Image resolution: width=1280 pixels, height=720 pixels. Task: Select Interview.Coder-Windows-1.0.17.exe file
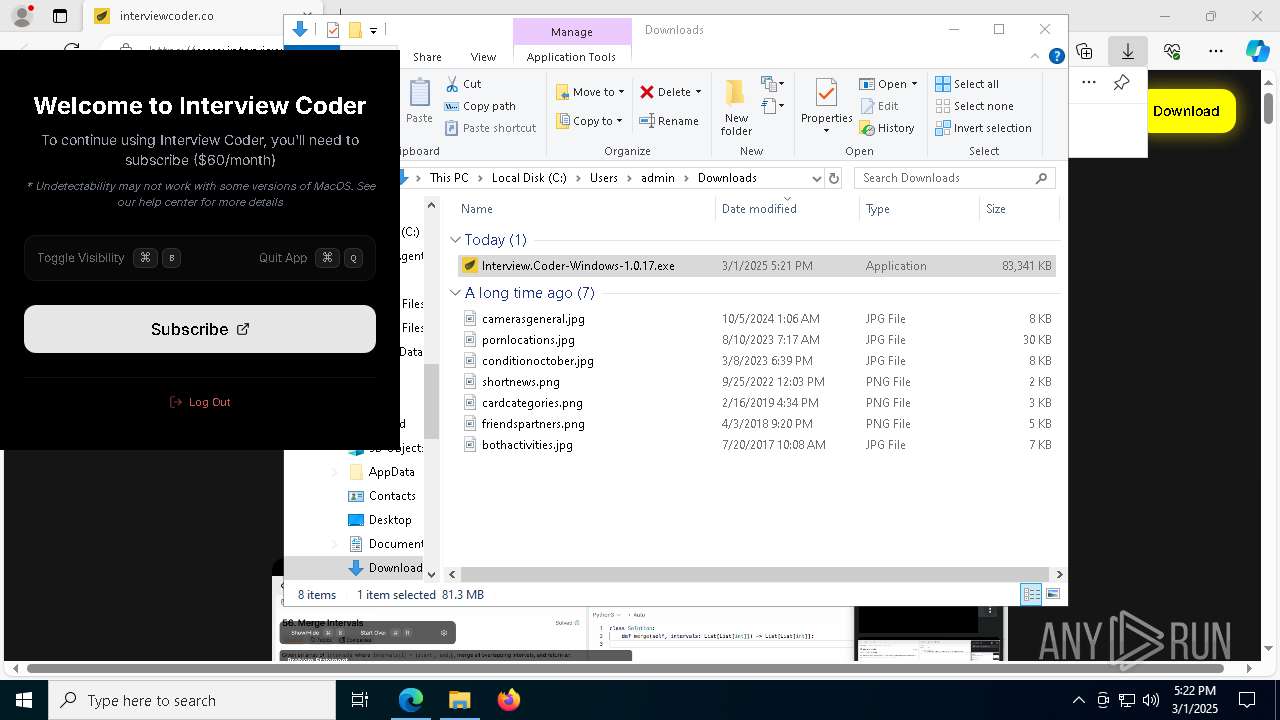(756, 266)
